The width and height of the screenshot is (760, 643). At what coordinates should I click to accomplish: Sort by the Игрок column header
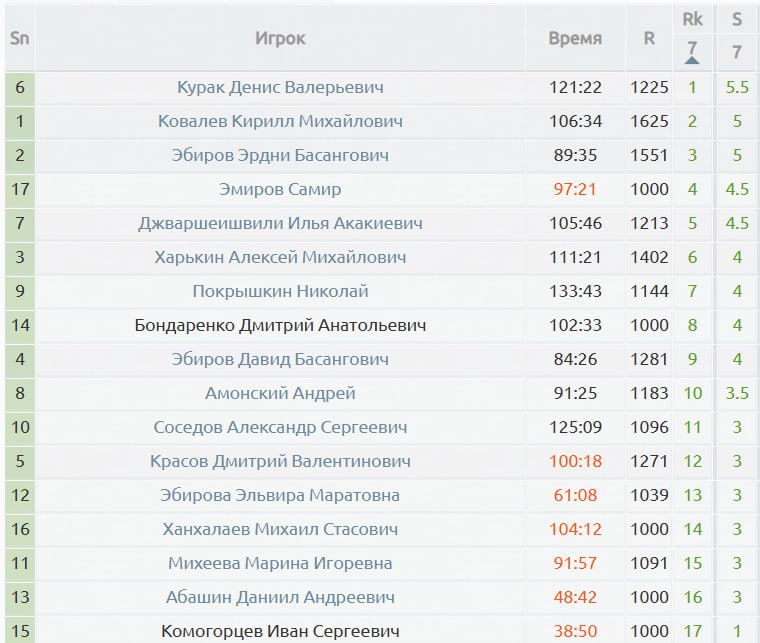pos(280,38)
